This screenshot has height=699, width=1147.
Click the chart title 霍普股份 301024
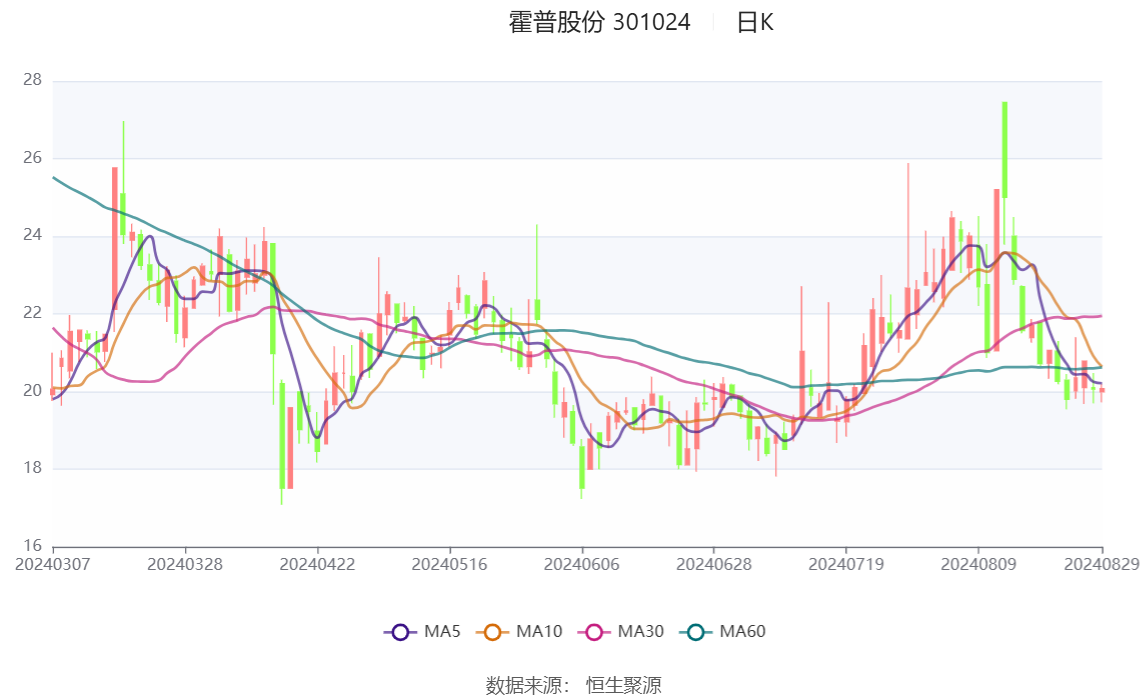[599, 22]
